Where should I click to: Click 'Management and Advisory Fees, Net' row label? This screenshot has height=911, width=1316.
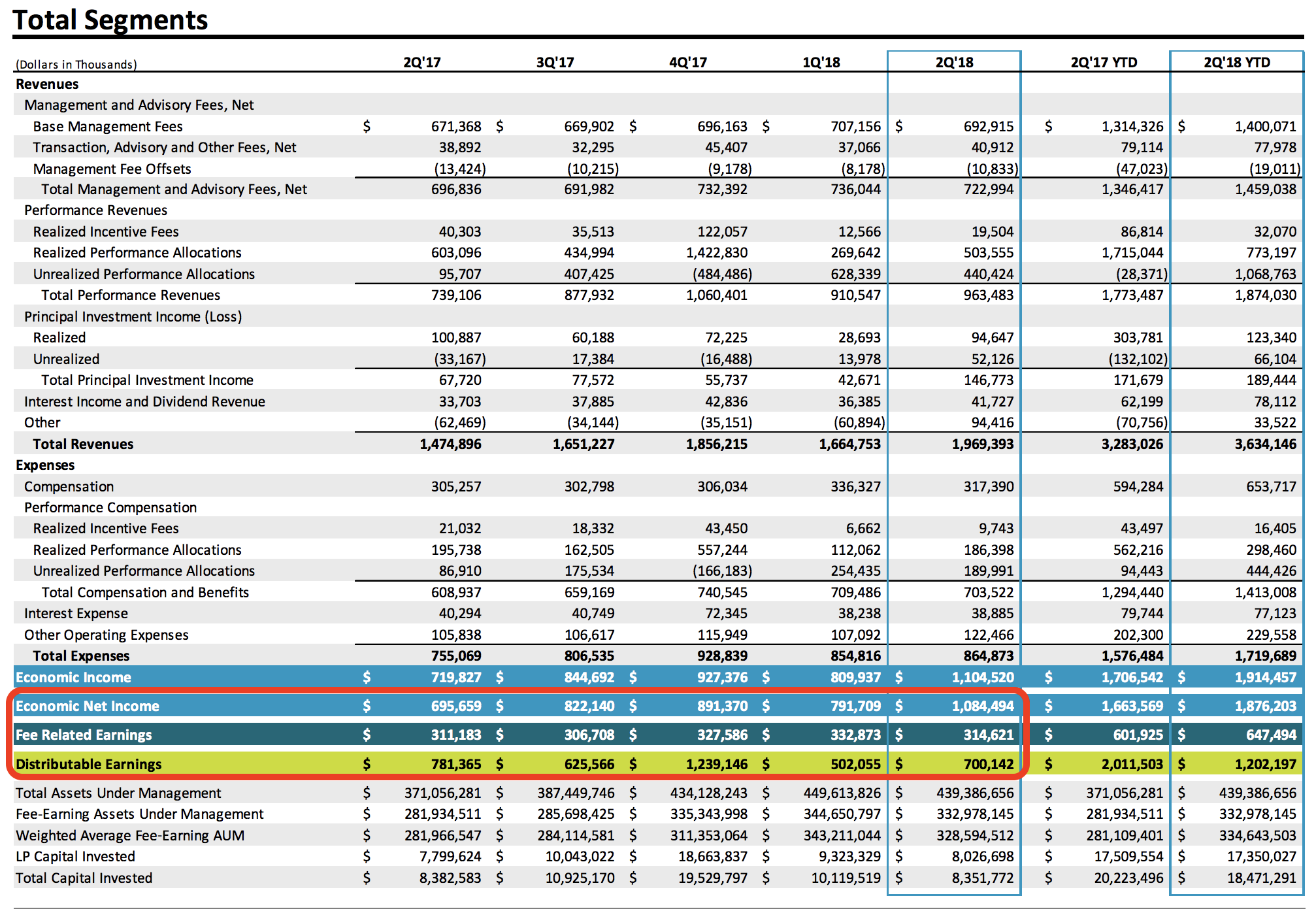point(139,105)
